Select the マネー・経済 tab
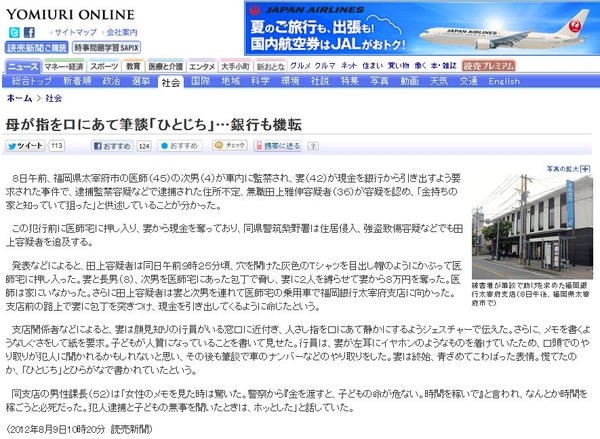 pos(64,67)
